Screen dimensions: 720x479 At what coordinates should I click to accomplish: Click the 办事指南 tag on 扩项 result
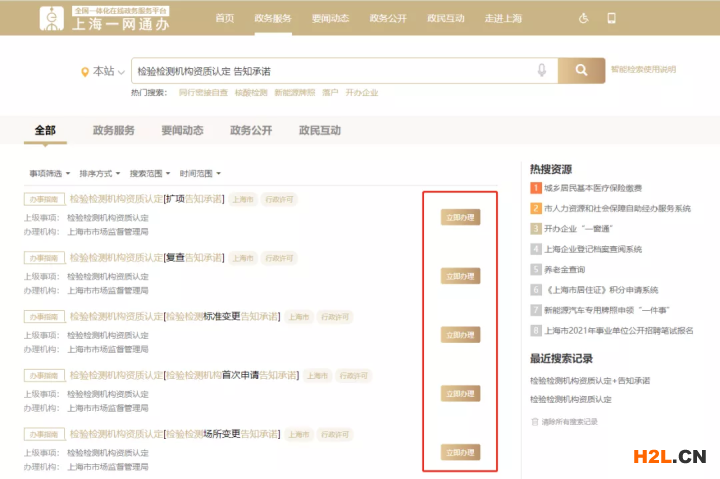tap(44, 199)
